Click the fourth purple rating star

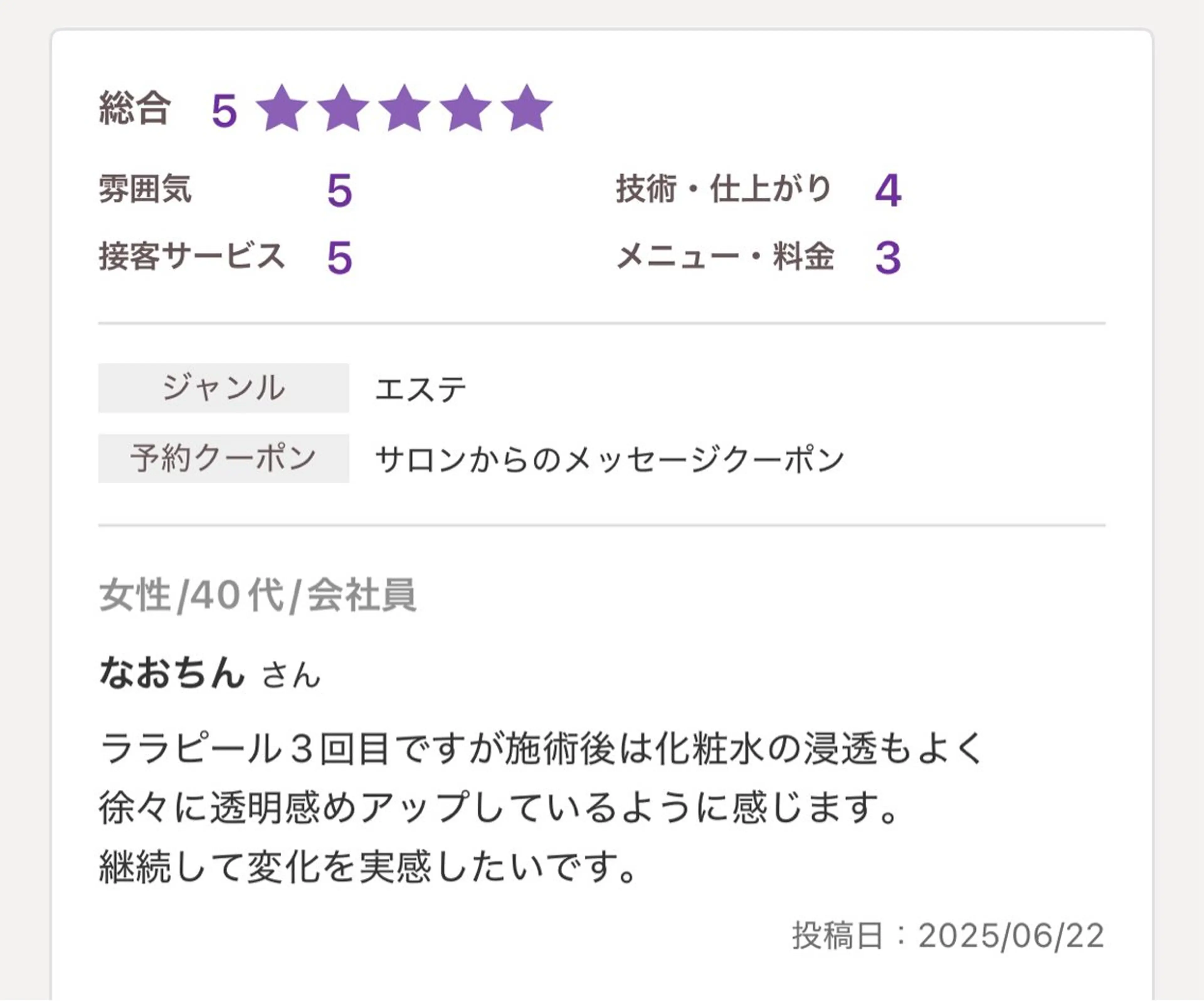pos(466,109)
